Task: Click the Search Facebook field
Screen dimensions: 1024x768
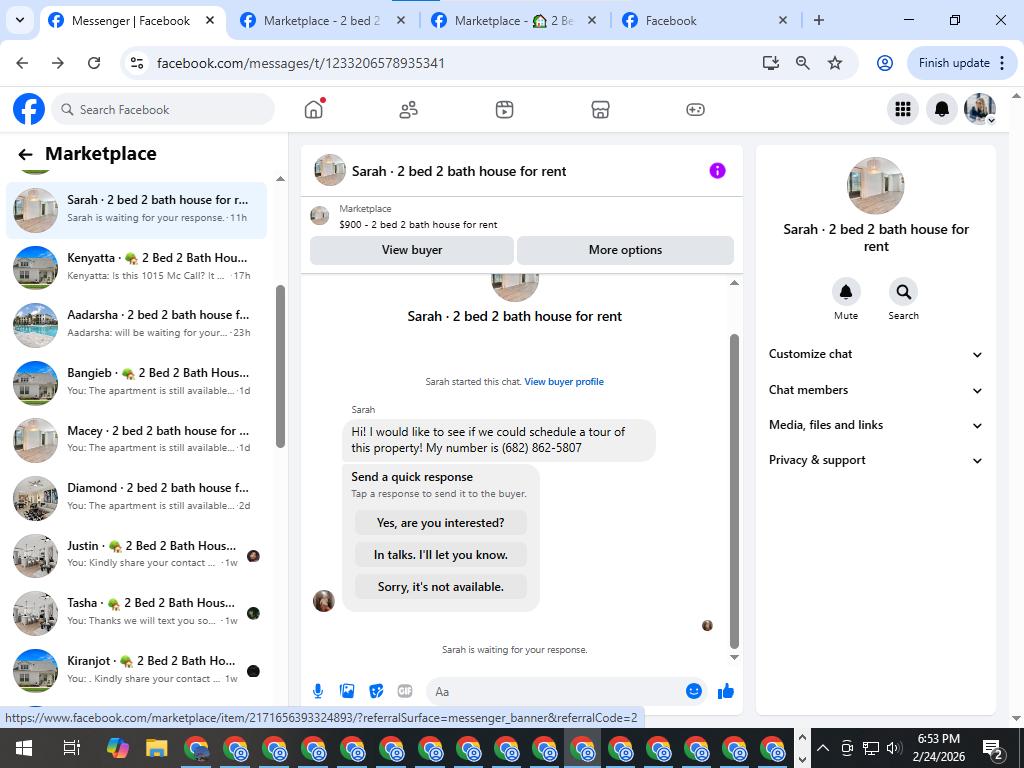Action: pos(163,110)
